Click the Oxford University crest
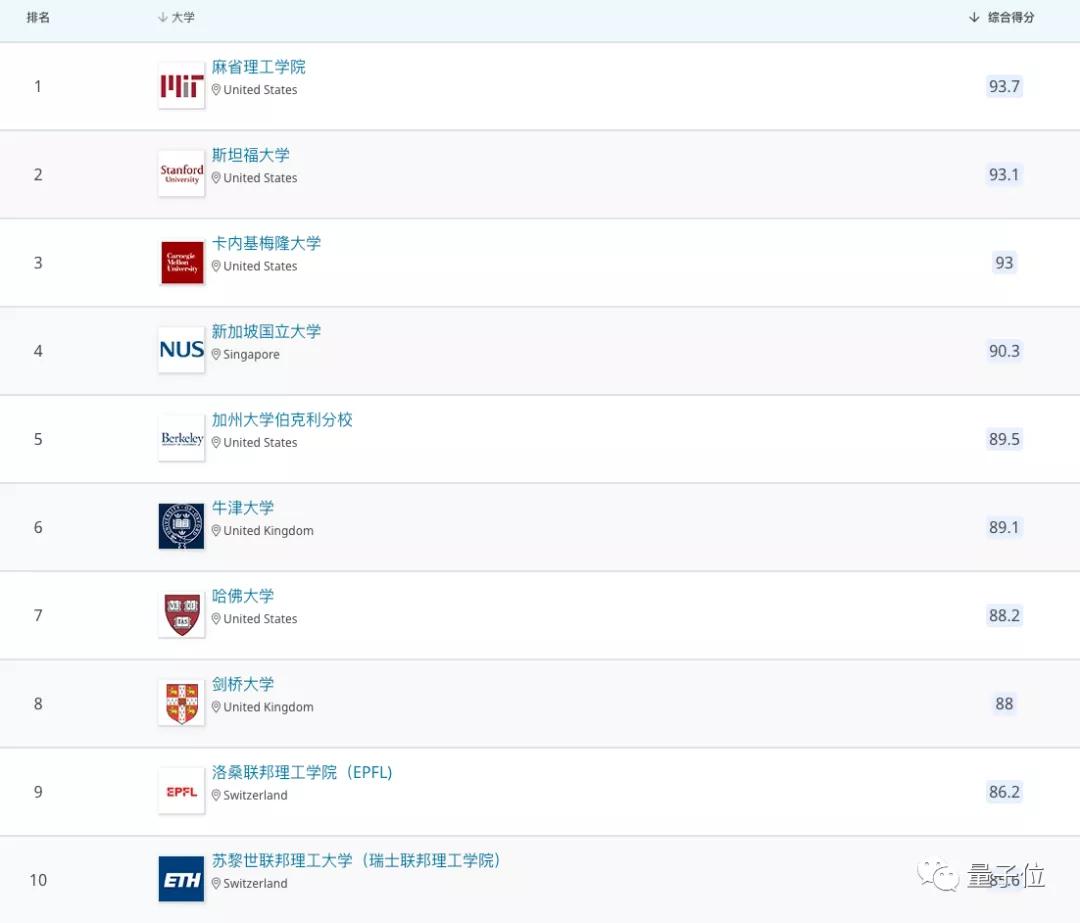 (x=181, y=526)
